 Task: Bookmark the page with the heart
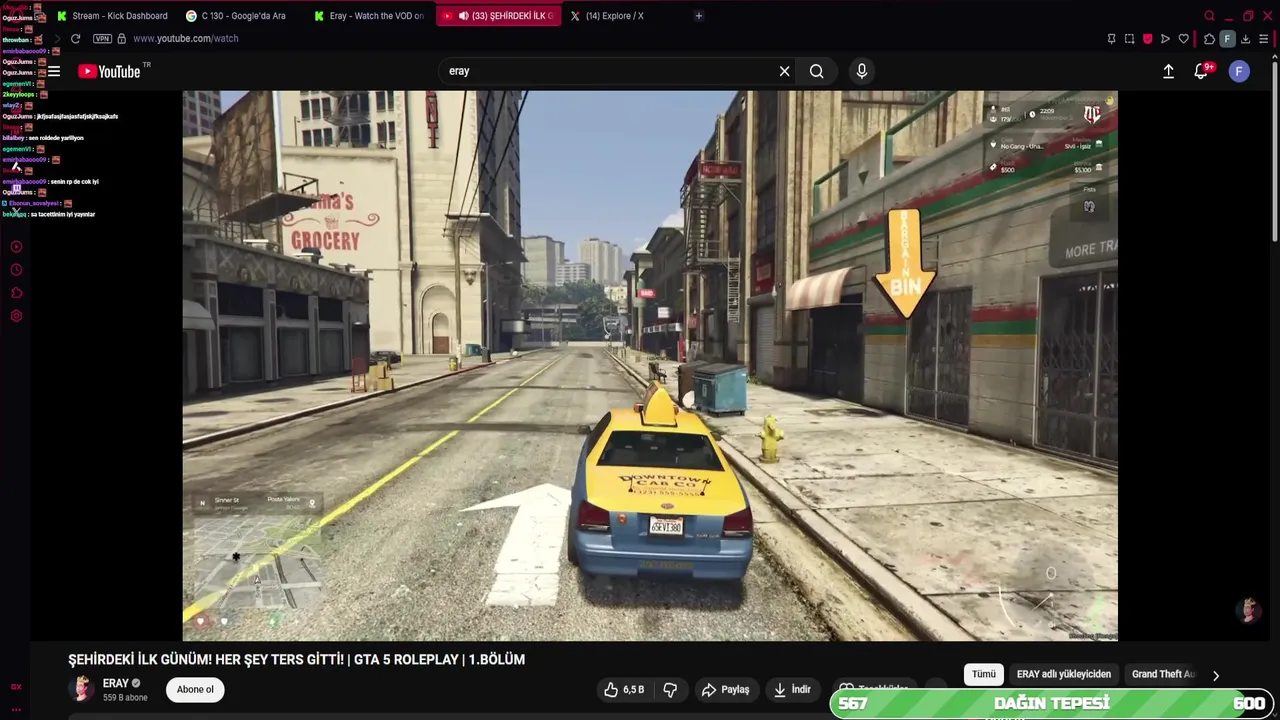1184,39
